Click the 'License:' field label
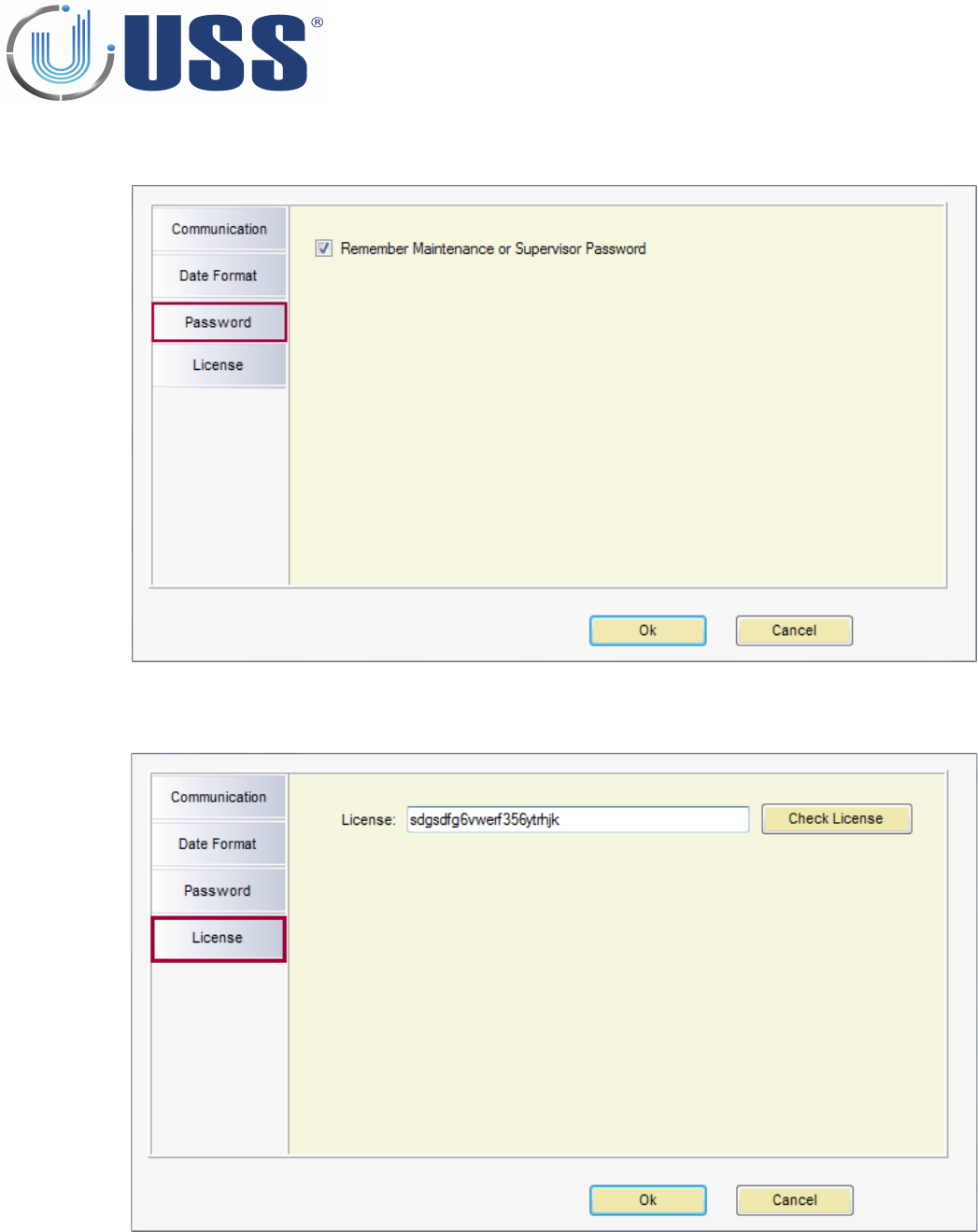Image resolution: width=978 pixels, height=1232 pixels. click(x=368, y=820)
